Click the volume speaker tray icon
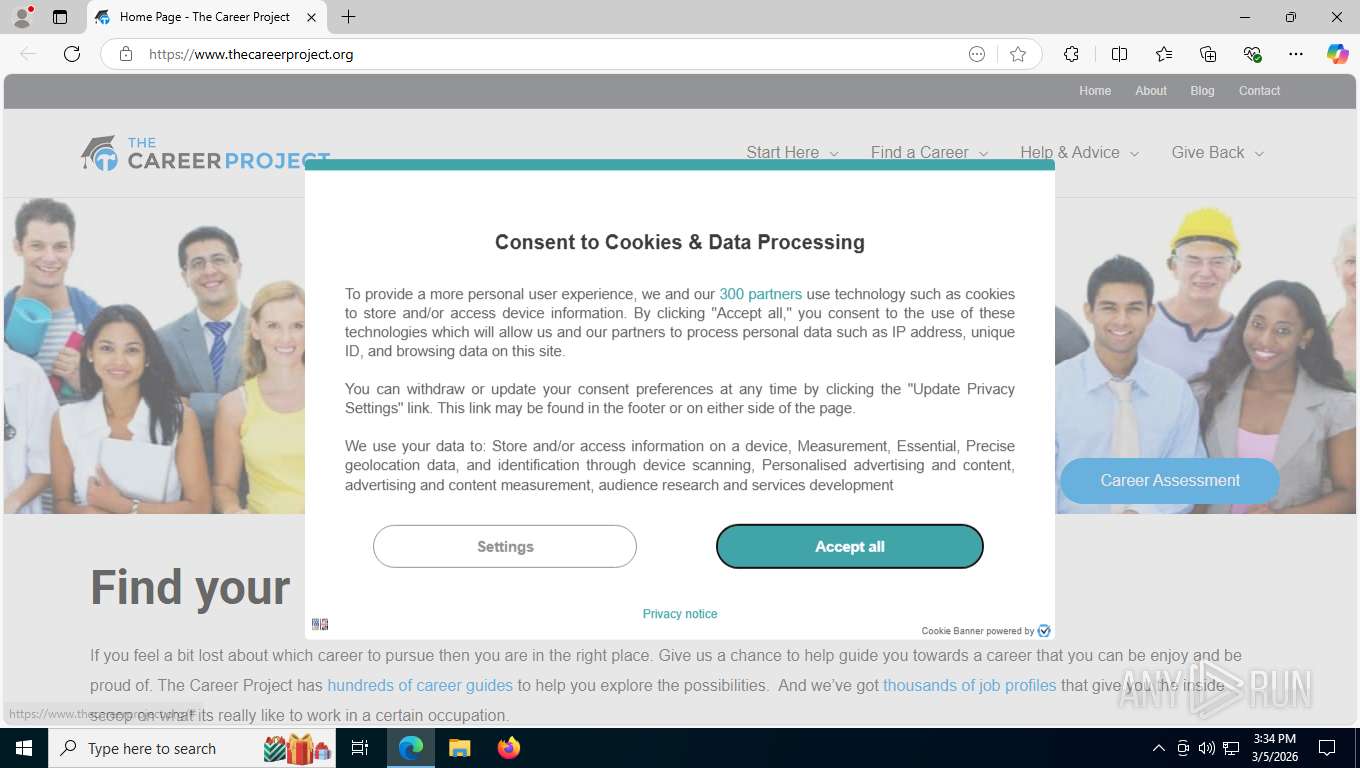The image size is (1360, 768). click(1207, 748)
